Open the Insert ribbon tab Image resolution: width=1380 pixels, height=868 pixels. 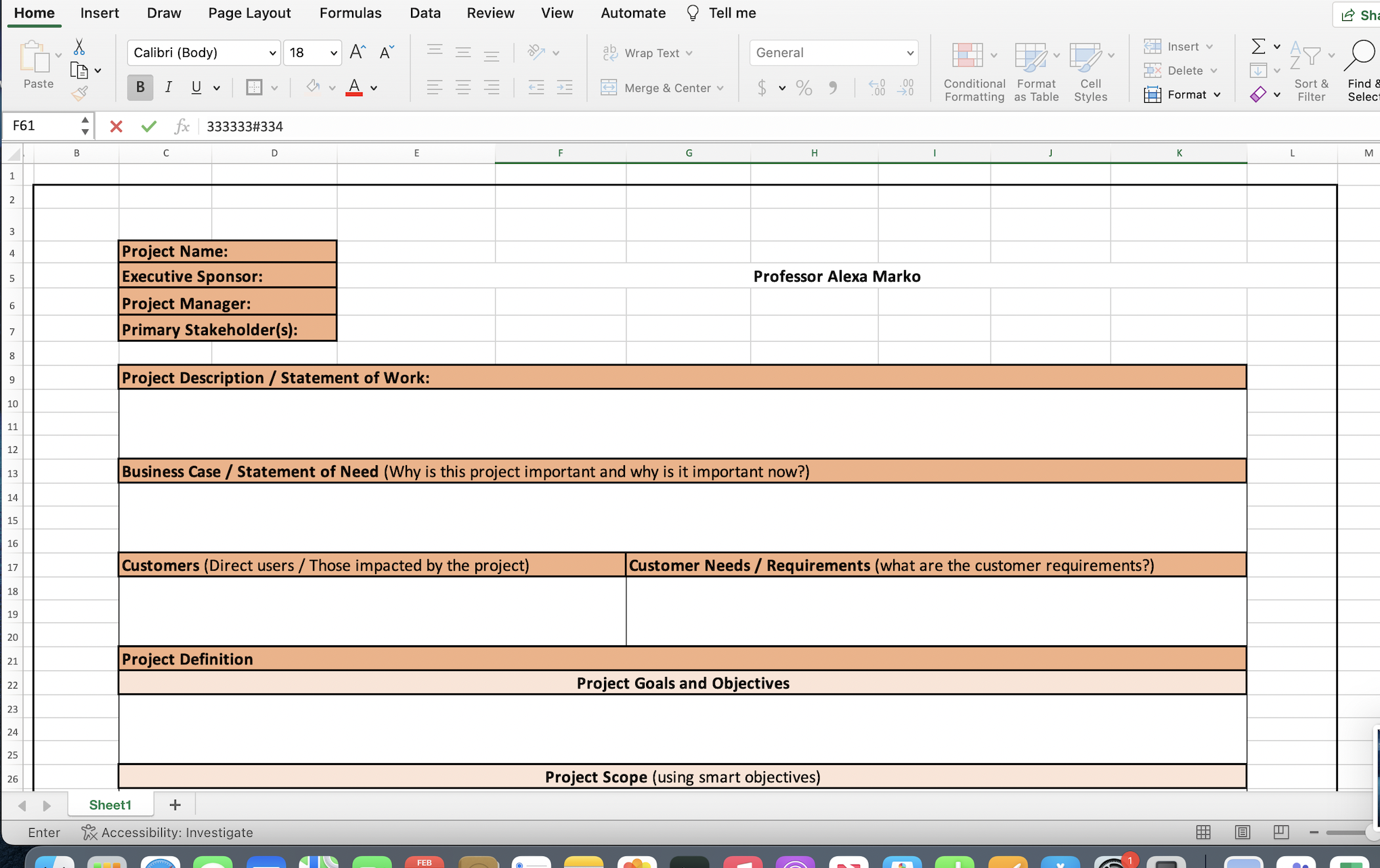pos(100,13)
